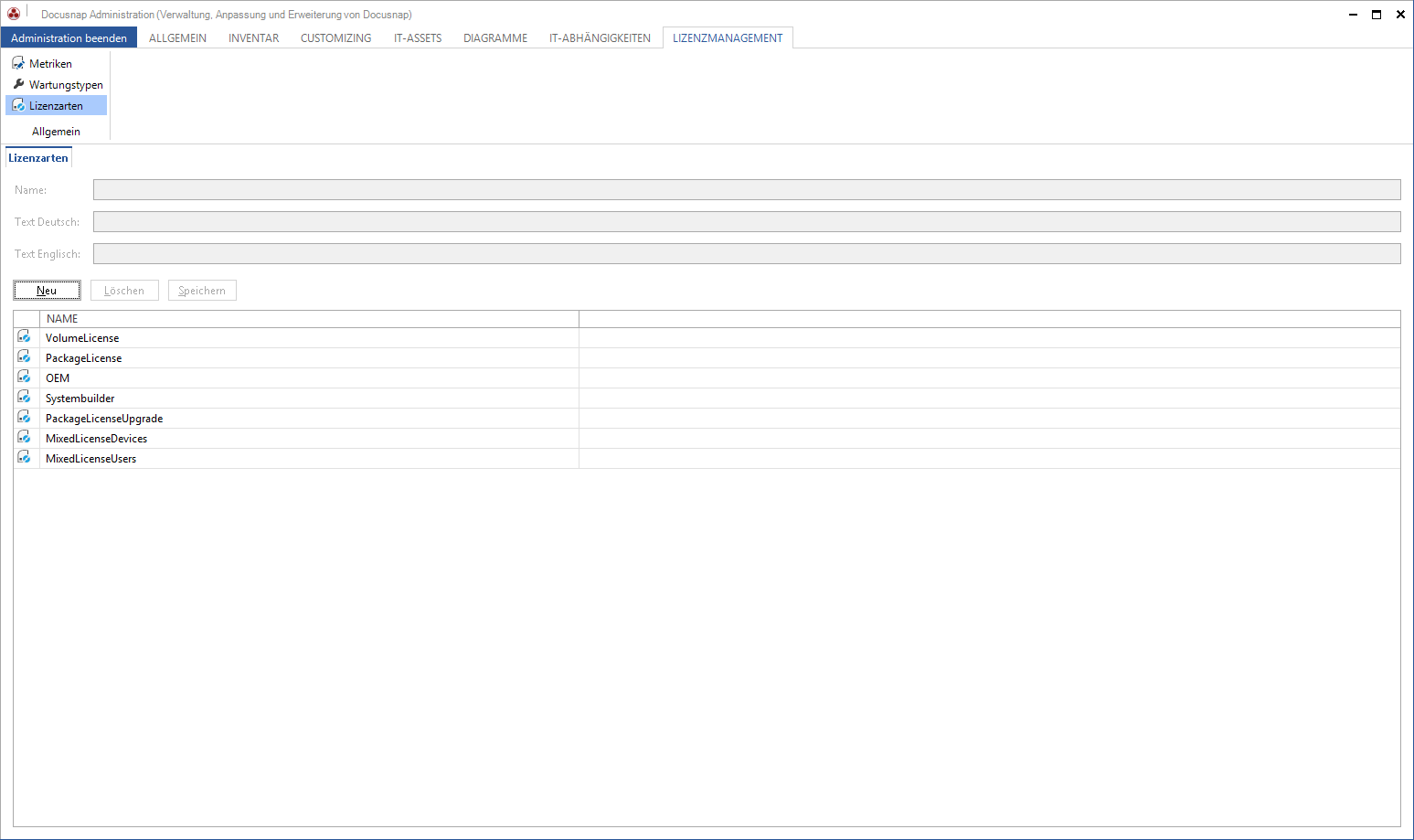The image size is (1414, 840).
Task: Click the Text Deutsch input field
Action: pyautogui.click(x=747, y=221)
